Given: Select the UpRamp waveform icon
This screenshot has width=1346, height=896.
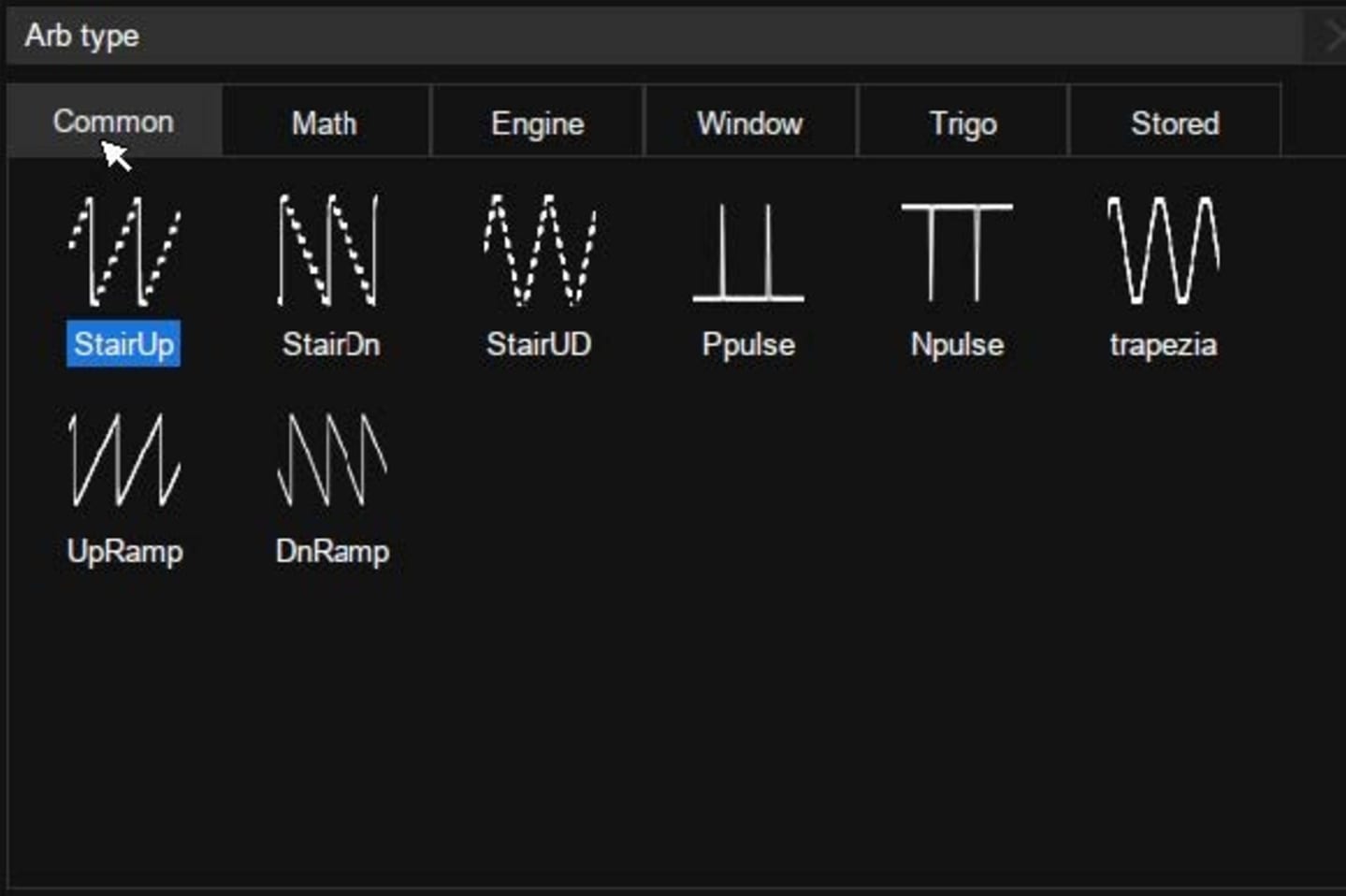Looking at the screenshot, I should point(124,460).
